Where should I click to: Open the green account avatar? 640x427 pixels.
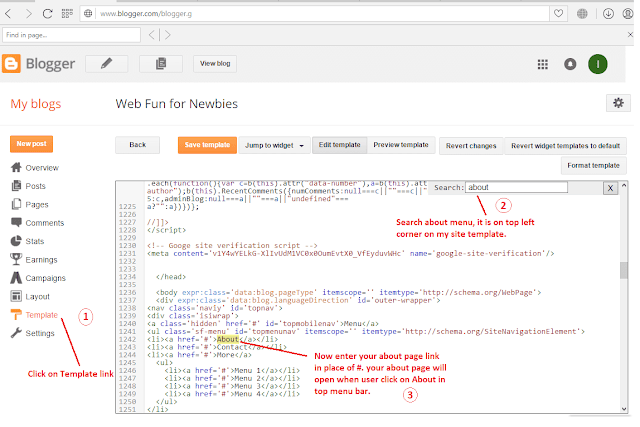(x=598, y=64)
